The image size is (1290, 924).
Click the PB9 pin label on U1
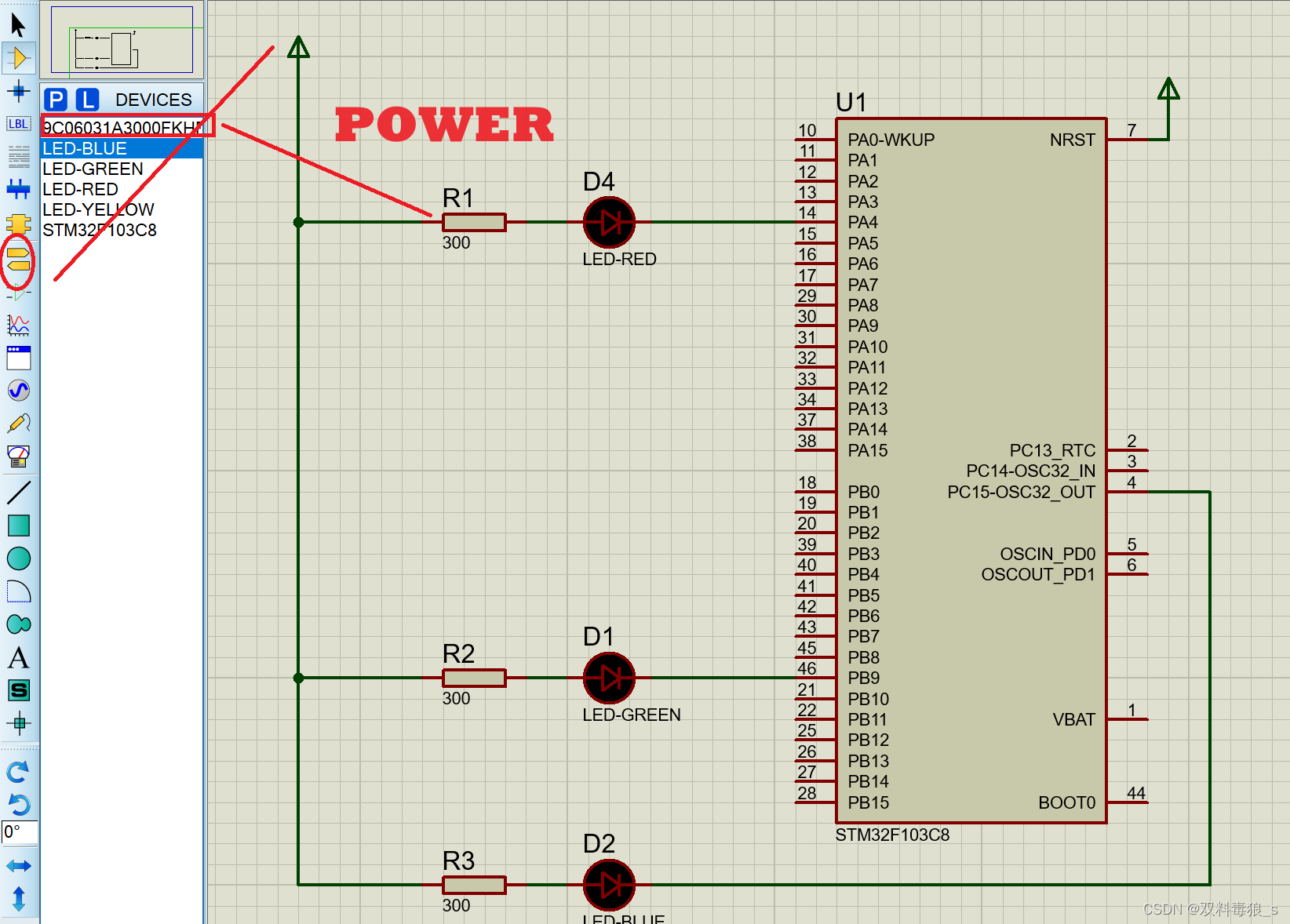(863, 678)
